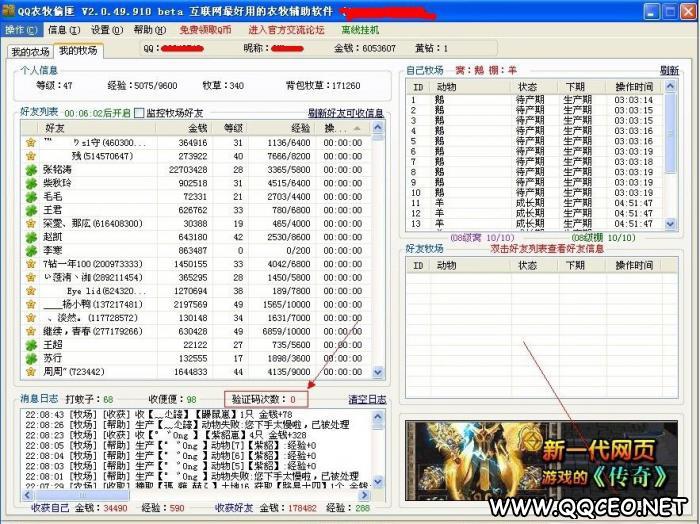This screenshot has width=700, height=524.
Task: Select friend row 张铭涛
Action: (x=196, y=170)
